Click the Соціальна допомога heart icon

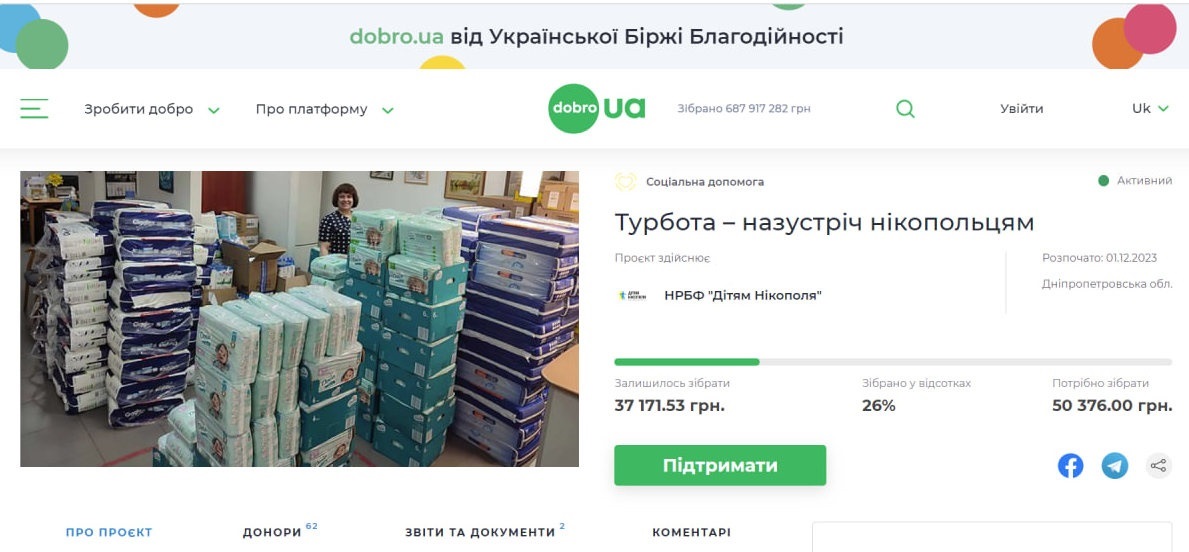(626, 182)
